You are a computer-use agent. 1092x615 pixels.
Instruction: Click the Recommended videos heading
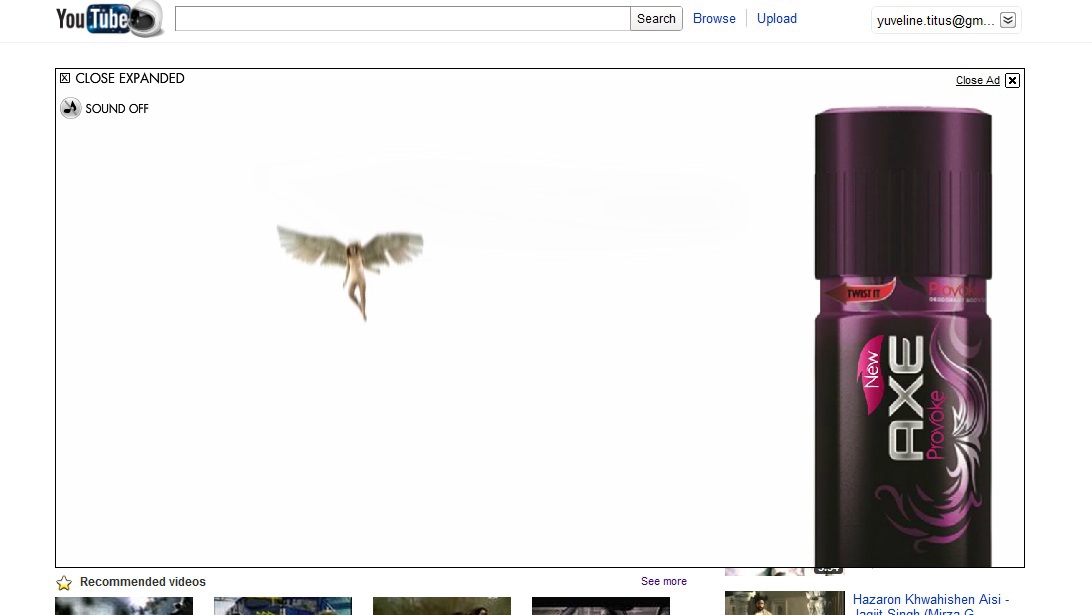point(143,582)
